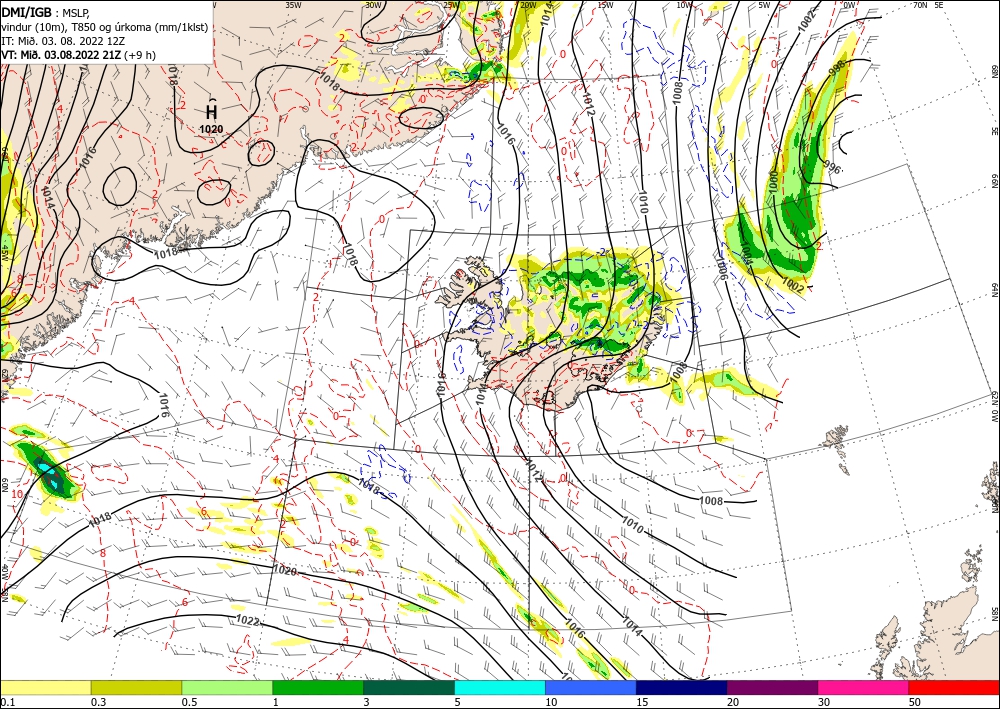Click the IT: Mið. 03. 08. 2022 12Z line
Screen dimensions: 1000x709
click(62, 41)
